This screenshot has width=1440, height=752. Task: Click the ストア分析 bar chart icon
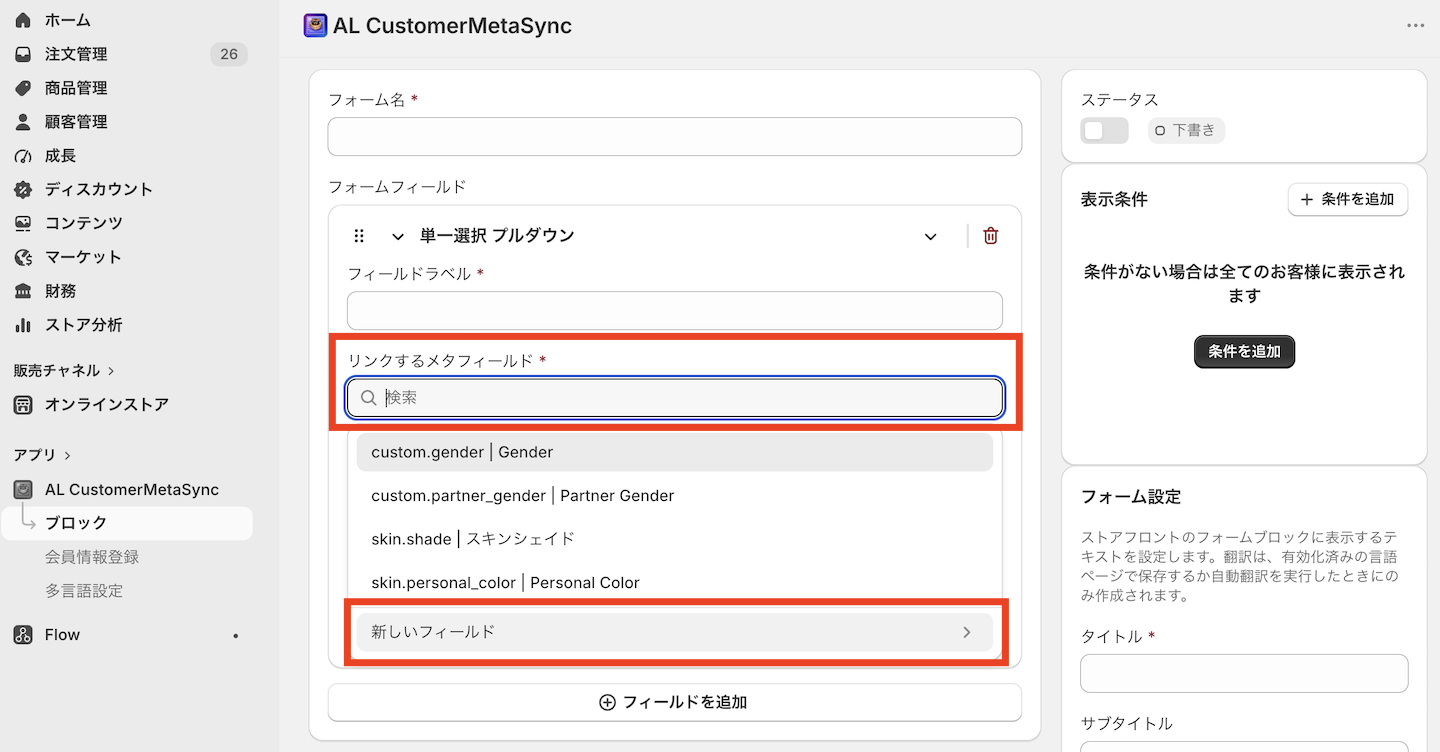[x=23, y=325]
